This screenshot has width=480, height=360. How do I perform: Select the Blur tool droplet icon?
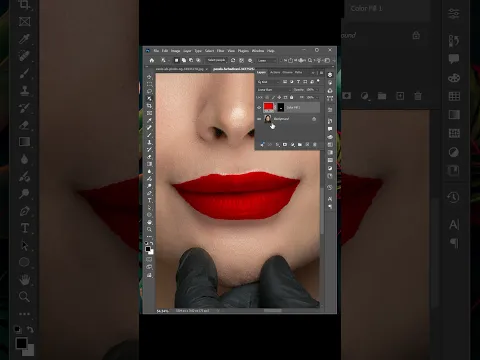pos(149,171)
